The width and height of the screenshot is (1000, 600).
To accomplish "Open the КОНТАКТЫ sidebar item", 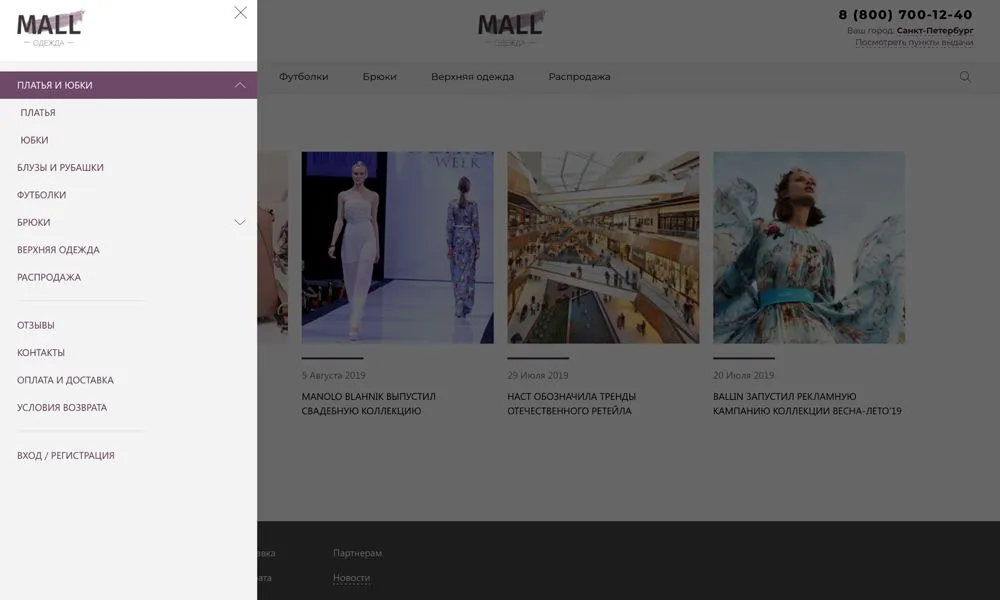I will pos(40,352).
